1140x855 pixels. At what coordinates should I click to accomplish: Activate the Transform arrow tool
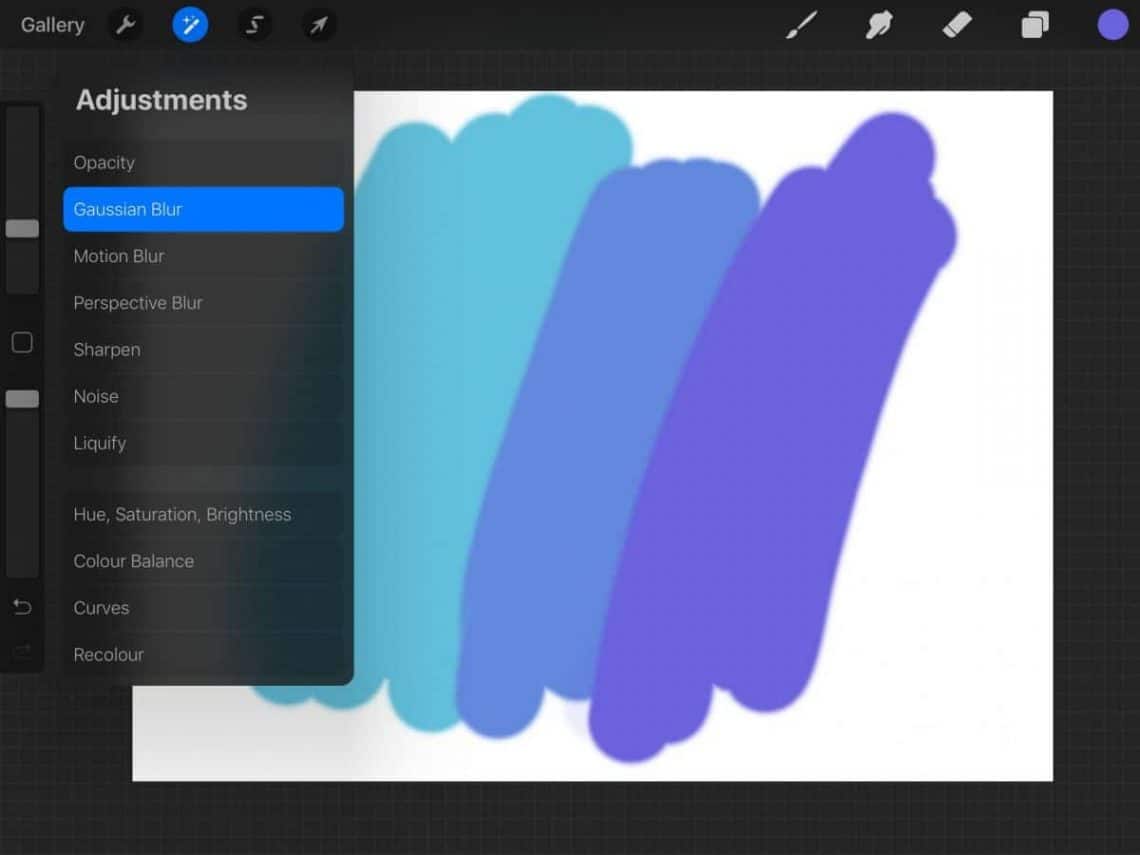pos(318,25)
